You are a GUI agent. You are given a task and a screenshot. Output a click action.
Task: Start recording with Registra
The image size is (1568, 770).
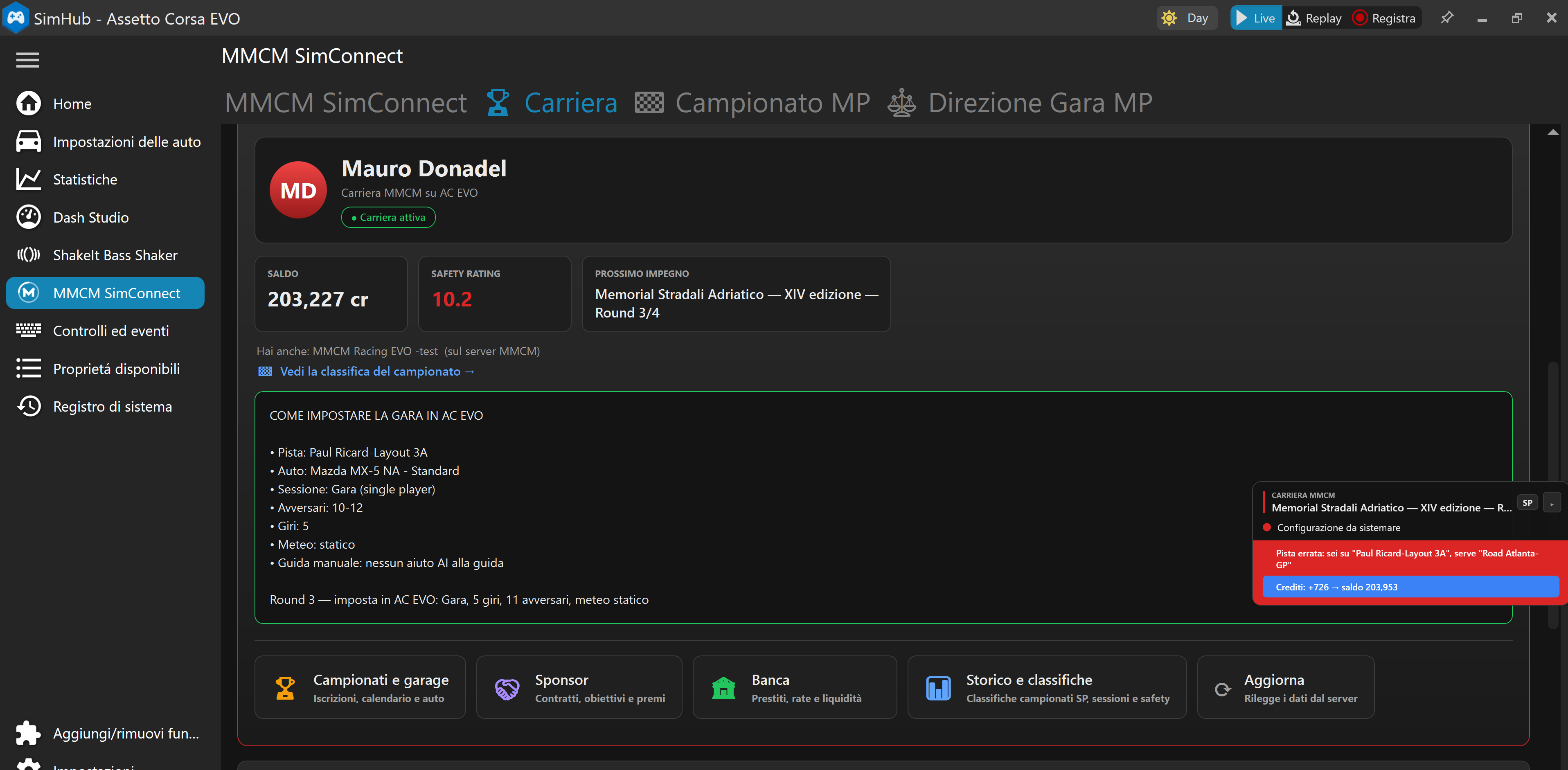click(1385, 18)
